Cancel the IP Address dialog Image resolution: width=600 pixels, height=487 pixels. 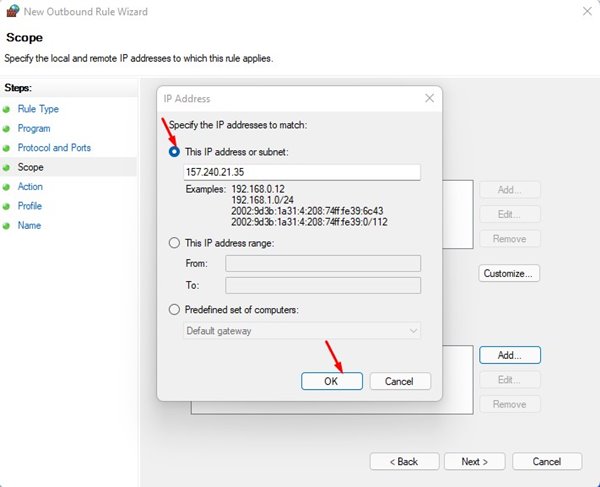tap(399, 381)
